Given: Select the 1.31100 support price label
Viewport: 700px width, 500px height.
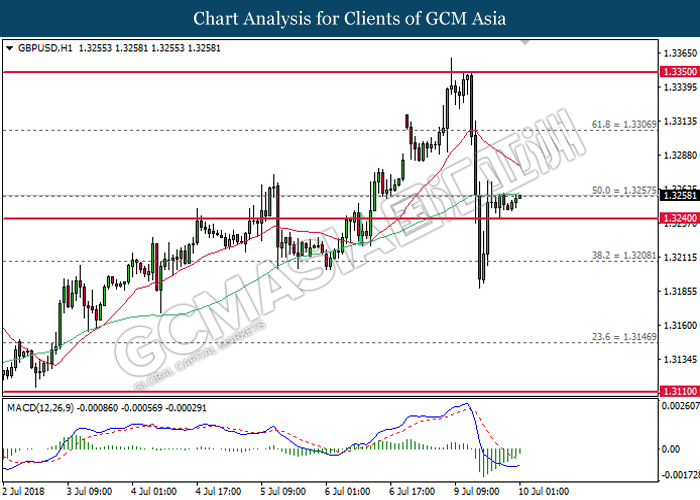Looking at the screenshot, I should pos(680,392).
